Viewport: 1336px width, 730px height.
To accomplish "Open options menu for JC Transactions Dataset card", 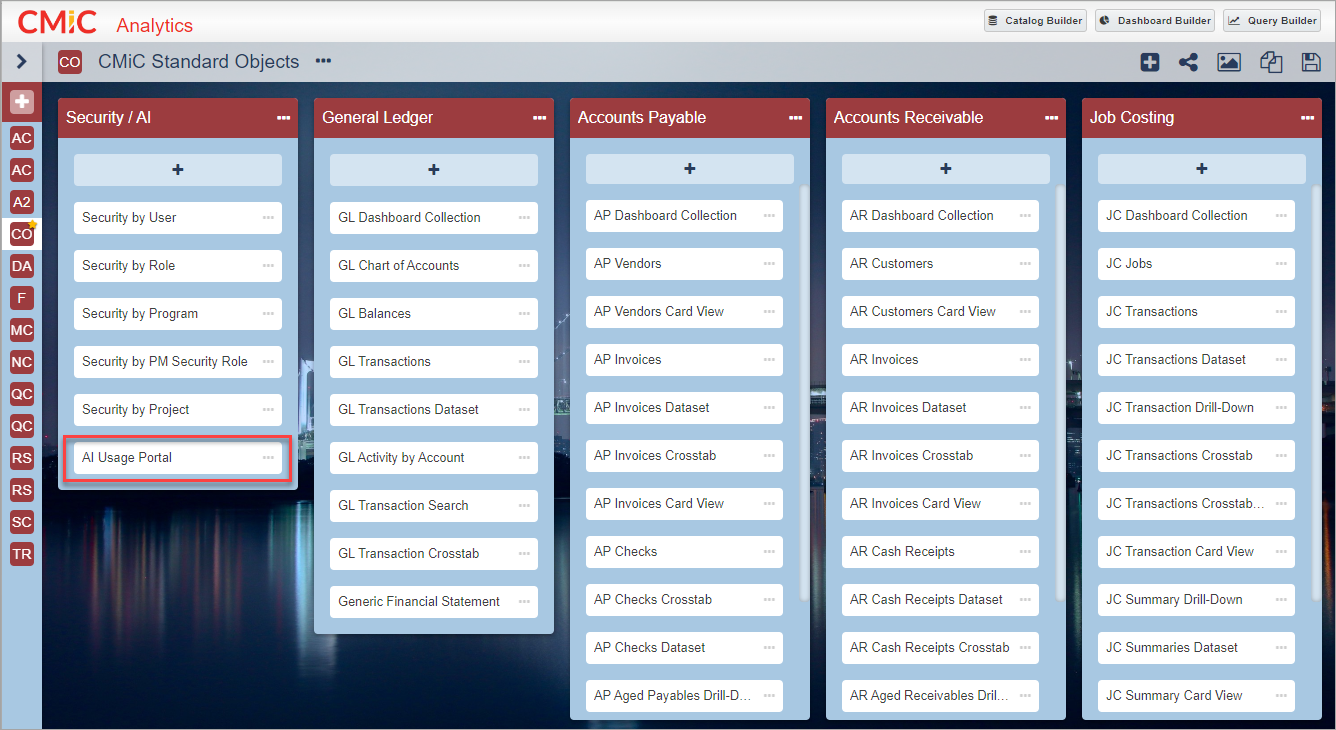I will click(1281, 360).
